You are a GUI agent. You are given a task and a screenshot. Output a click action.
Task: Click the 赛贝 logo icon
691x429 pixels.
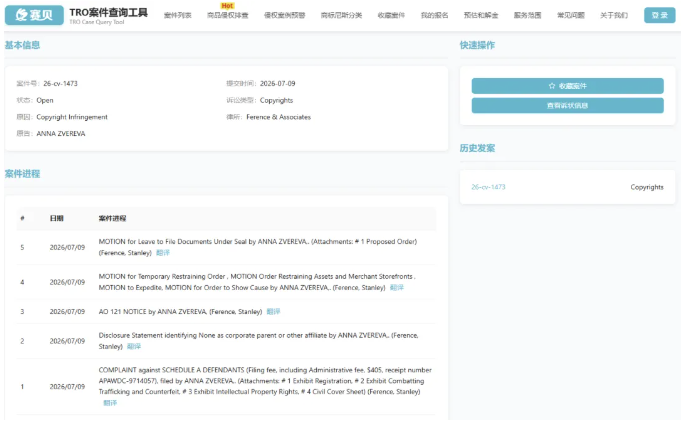coord(34,15)
